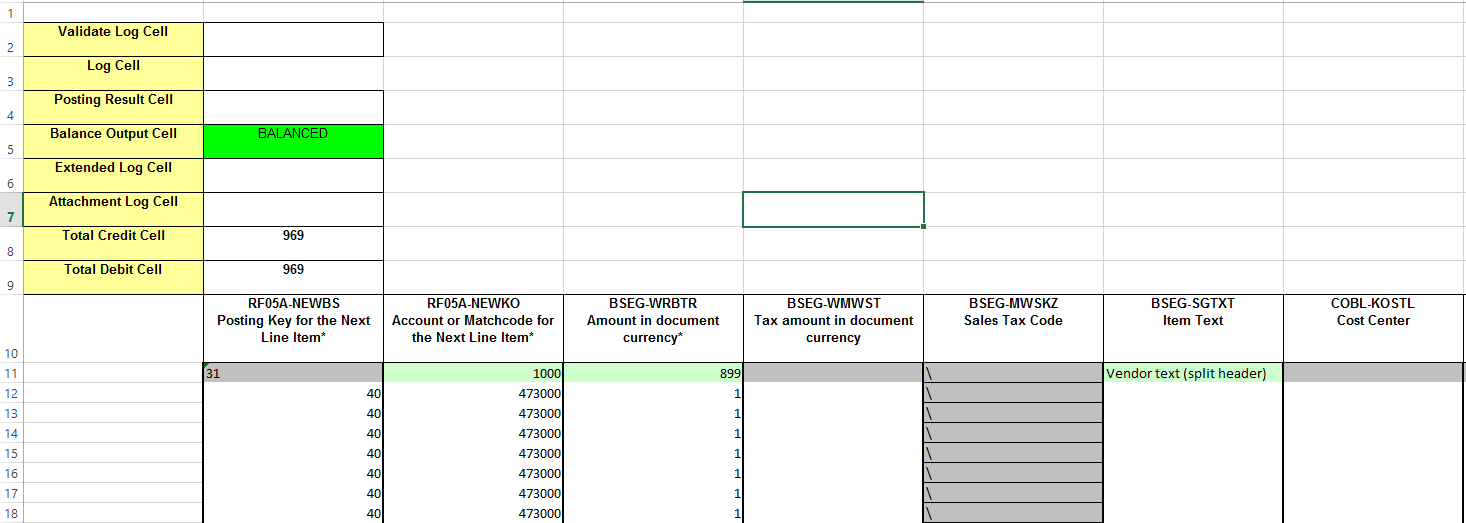Select amount 1 in row 17
This screenshot has height=523, width=1466.
[653, 493]
